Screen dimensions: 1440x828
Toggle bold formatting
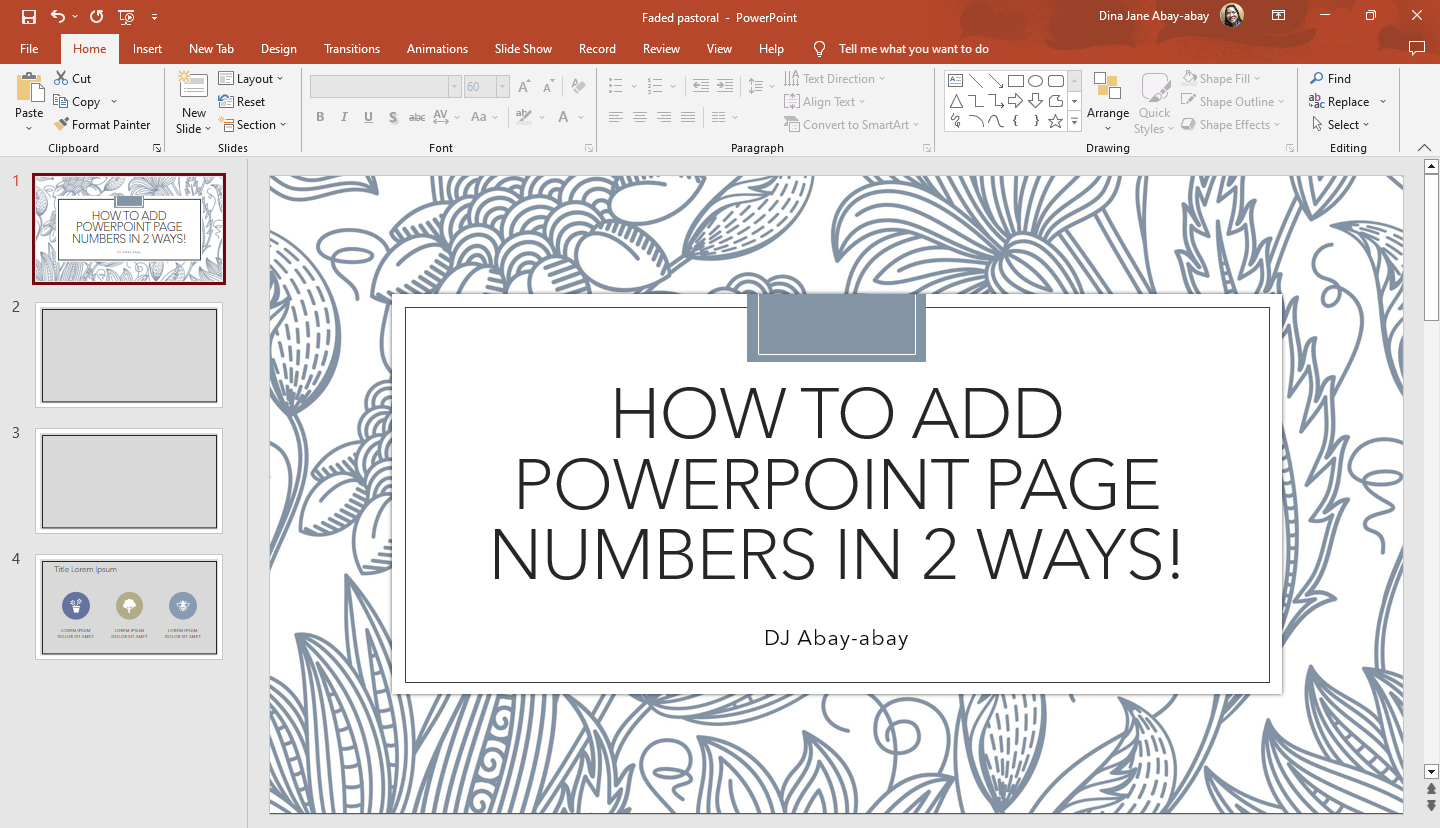pos(319,117)
